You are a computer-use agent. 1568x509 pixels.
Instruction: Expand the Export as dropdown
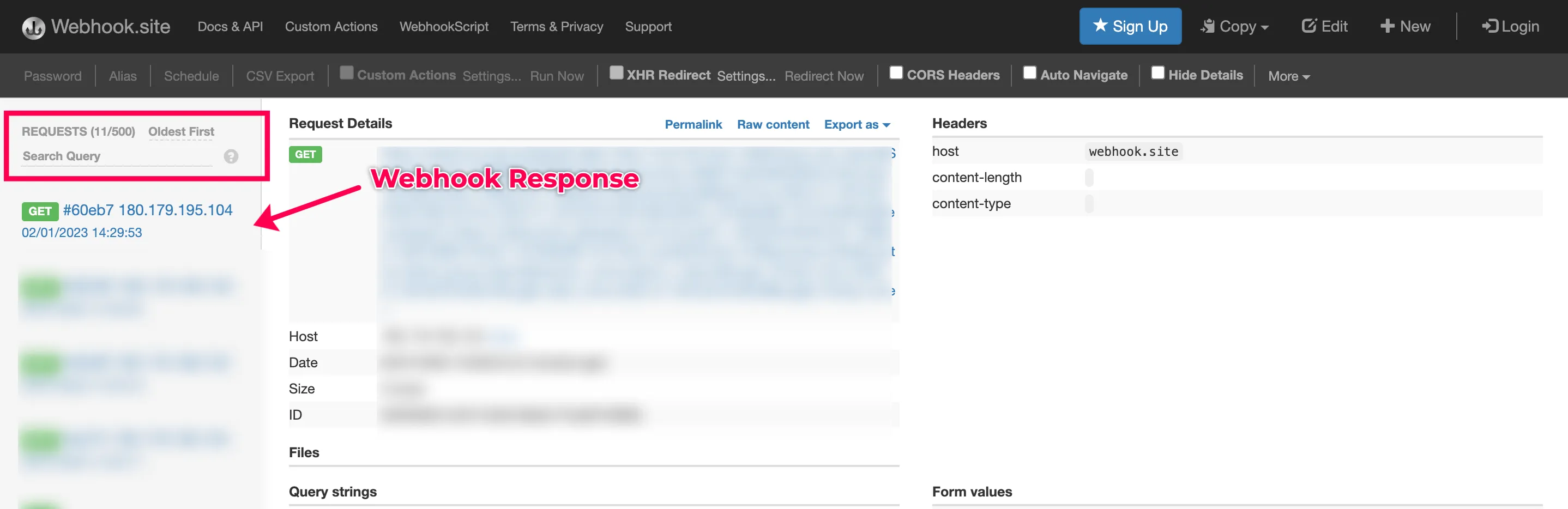coord(857,125)
